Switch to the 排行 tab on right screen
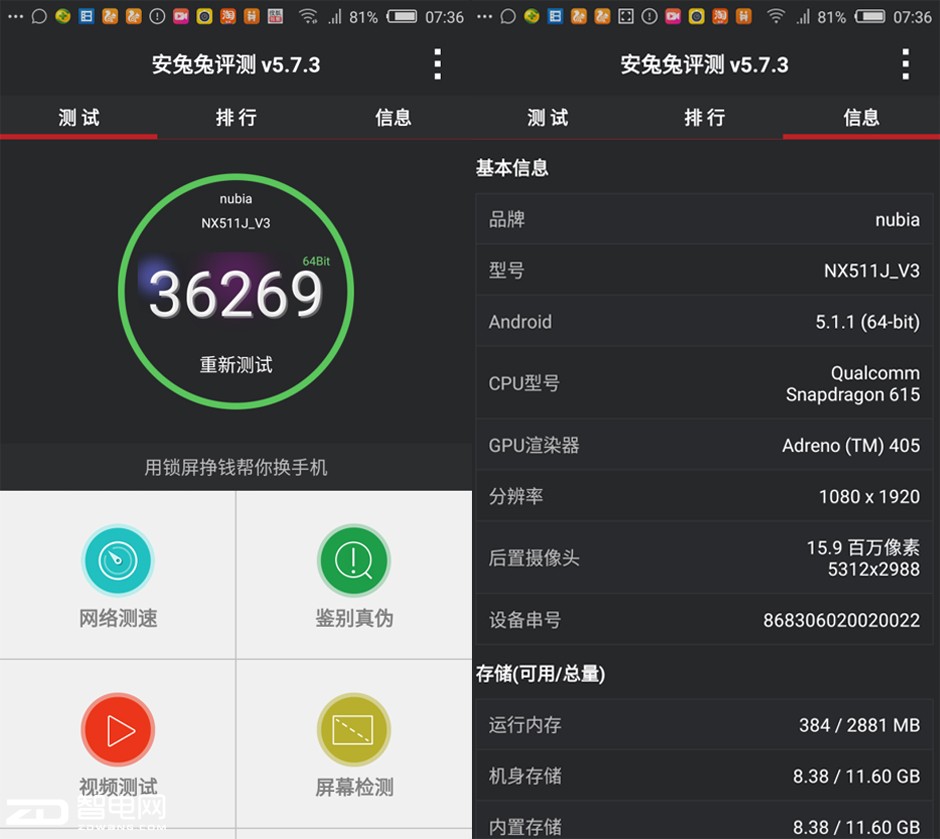The width and height of the screenshot is (940, 839). click(704, 117)
